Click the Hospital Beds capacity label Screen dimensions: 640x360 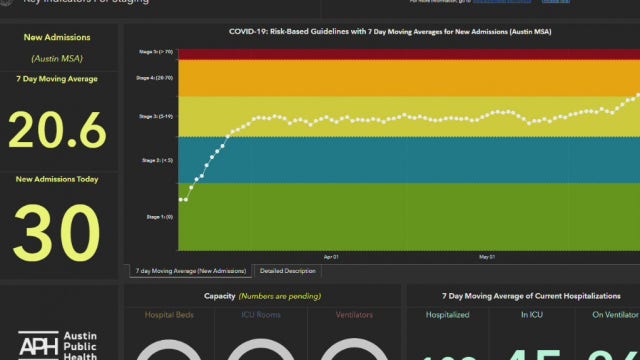(x=169, y=315)
